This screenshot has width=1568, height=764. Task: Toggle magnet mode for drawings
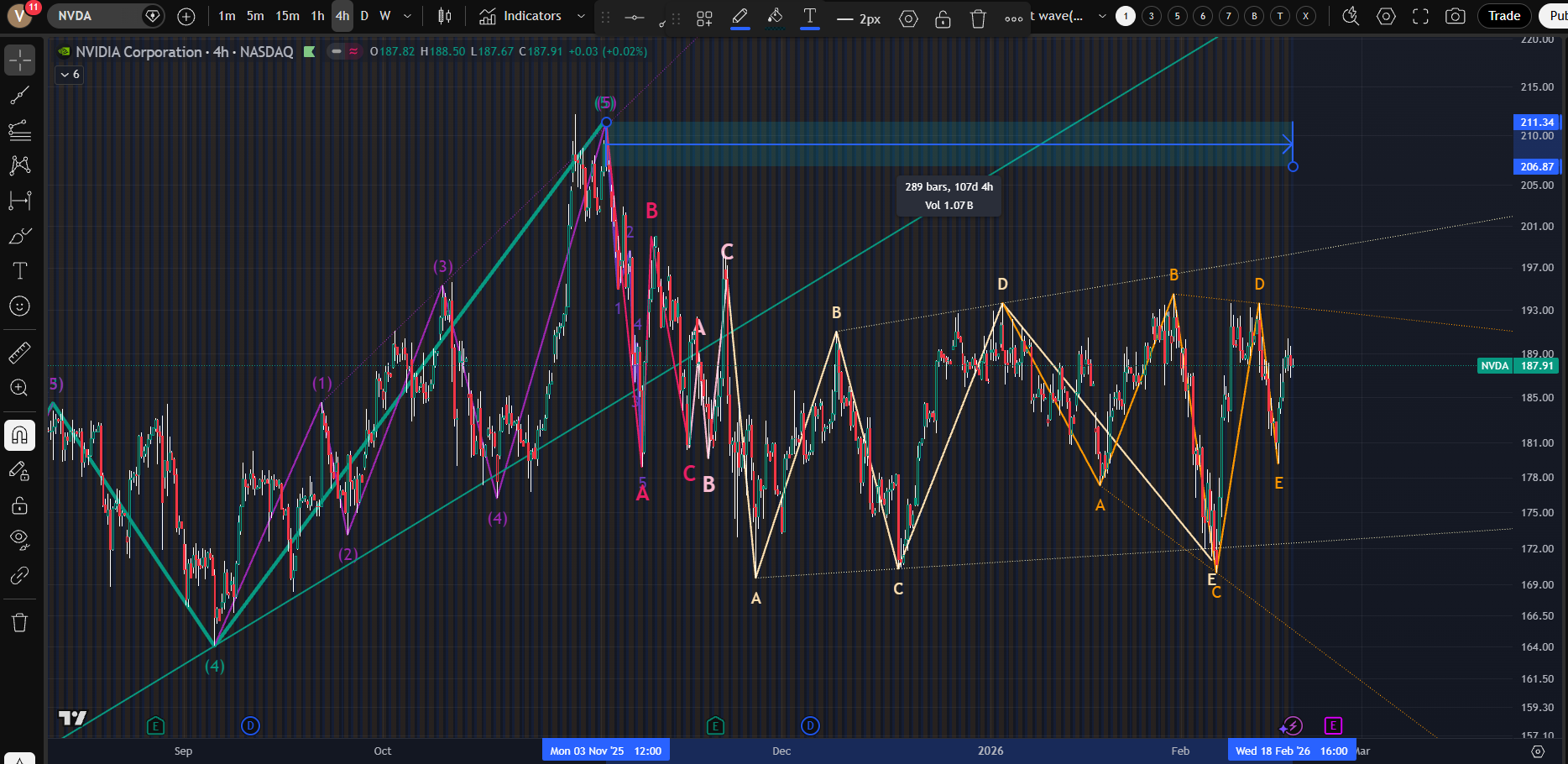point(19,435)
